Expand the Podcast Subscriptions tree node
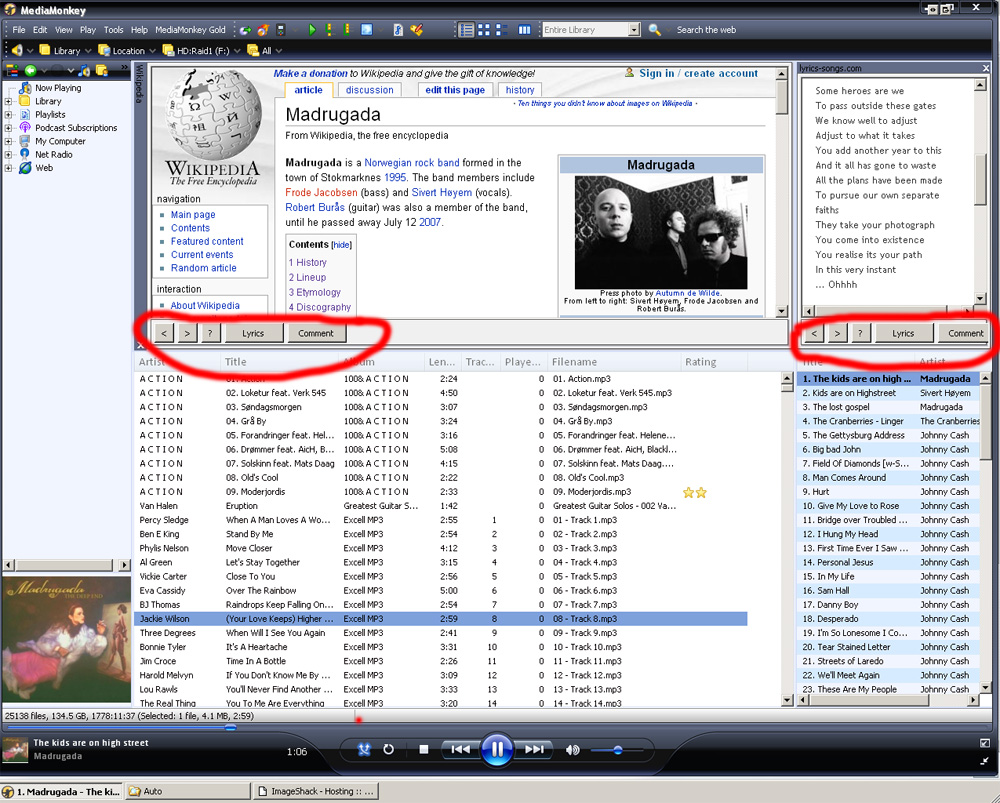The height and width of the screenshot is (803, 1000). (x=8, y=128)
